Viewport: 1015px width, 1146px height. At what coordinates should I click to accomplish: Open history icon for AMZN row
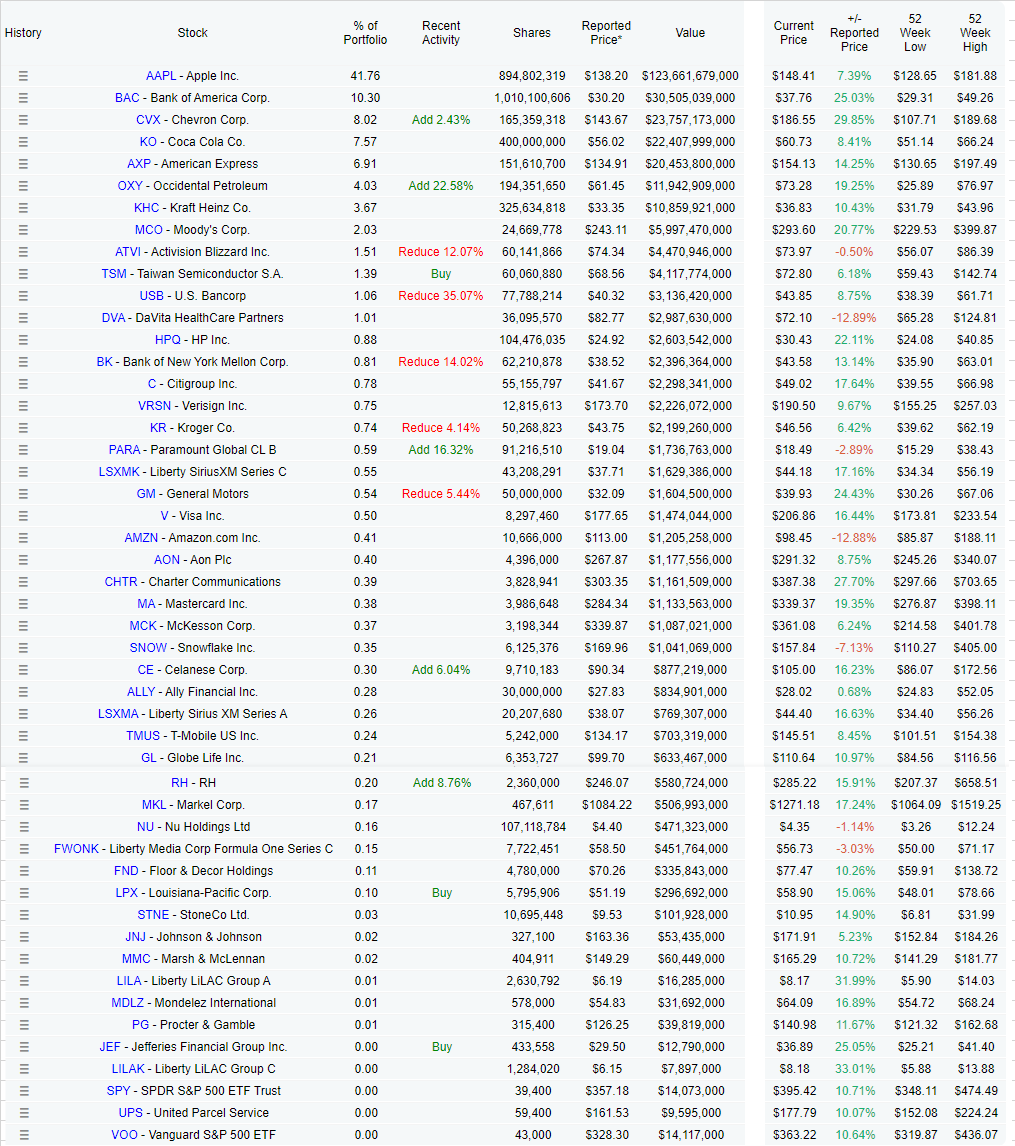pos(23,538)
